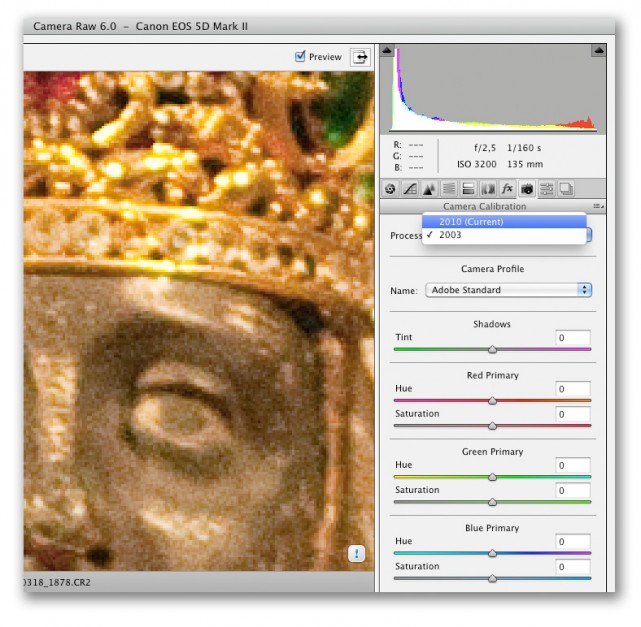Open the Effects fx panel tab
The width and height of the screenshot is (641, 627).
(x=507, y=189)
